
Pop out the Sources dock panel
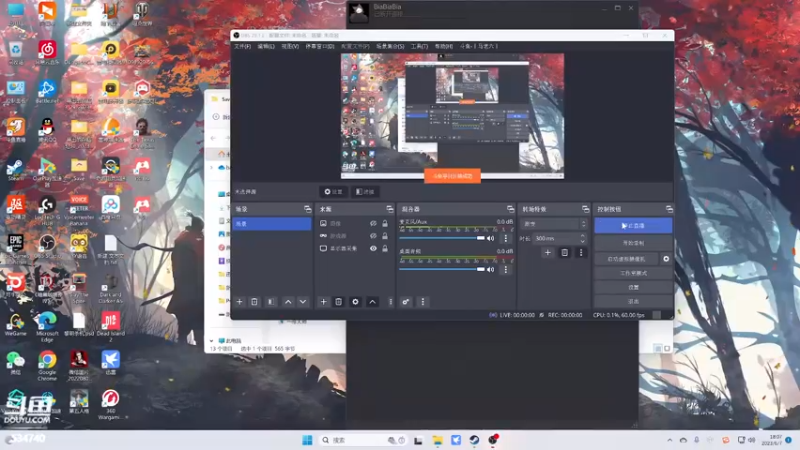click(x=390, y=209)
